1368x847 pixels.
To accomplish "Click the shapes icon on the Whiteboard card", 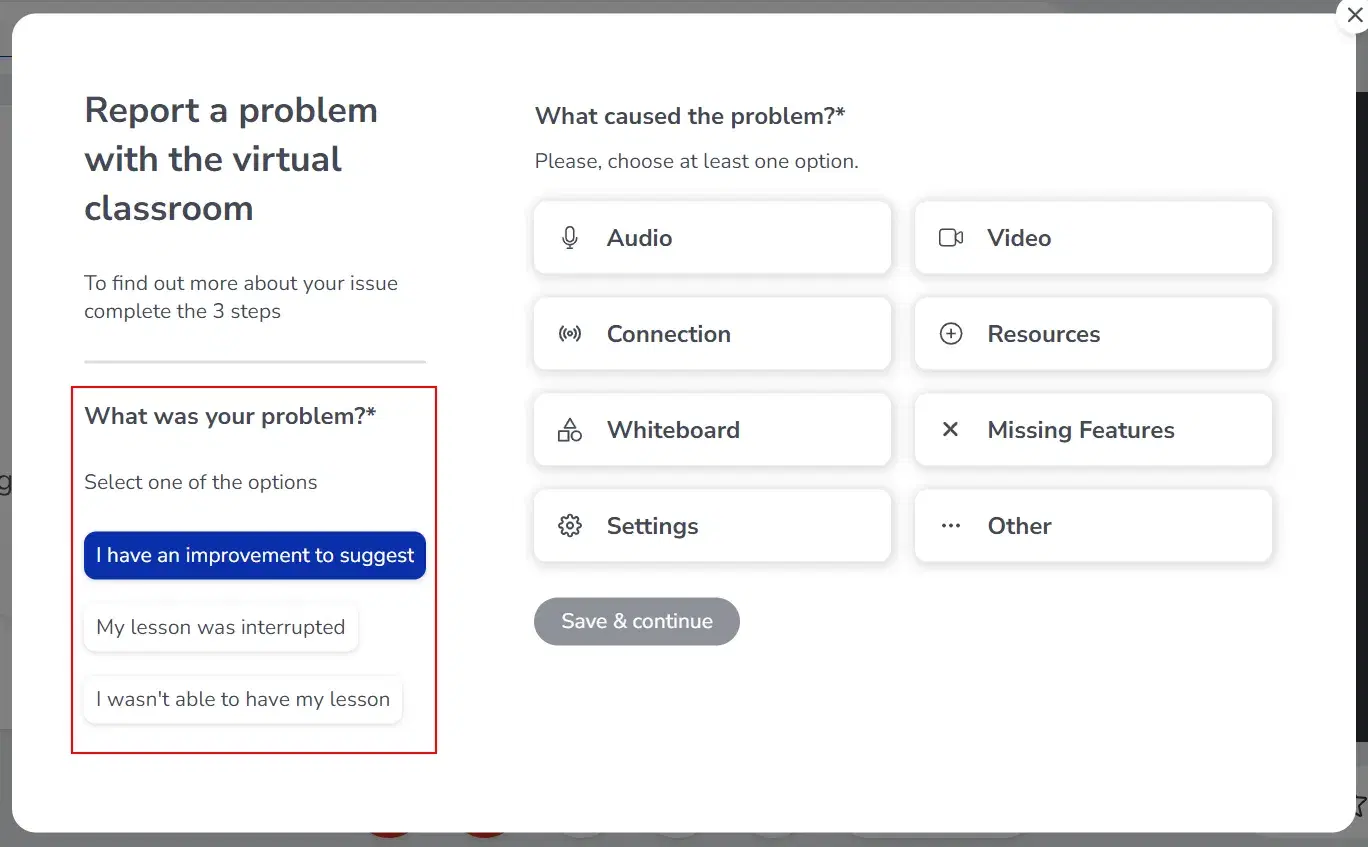I will pyautogui.click(x=570, y=430).
